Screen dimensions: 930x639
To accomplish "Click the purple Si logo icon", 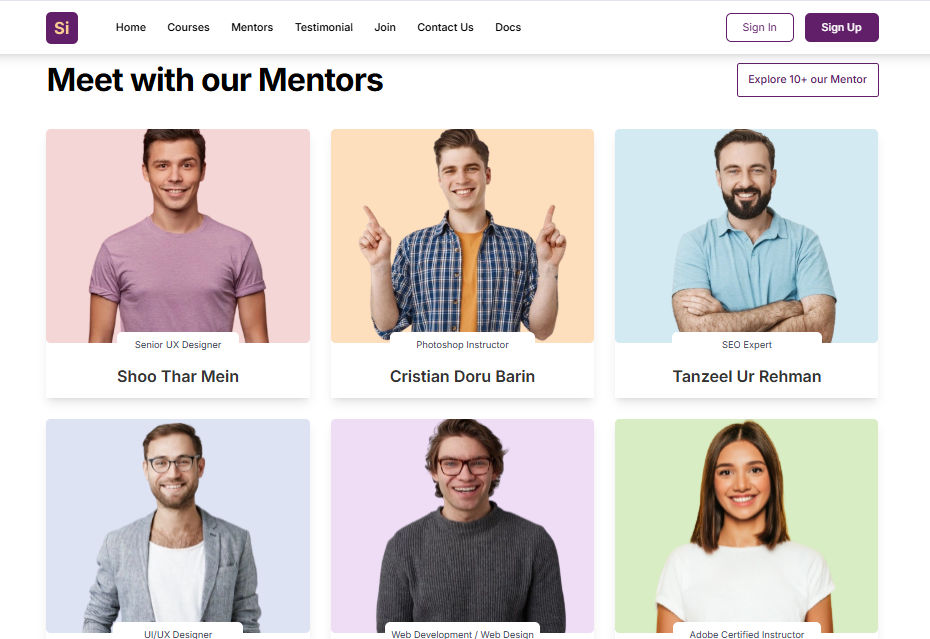I will coord(62,28).
